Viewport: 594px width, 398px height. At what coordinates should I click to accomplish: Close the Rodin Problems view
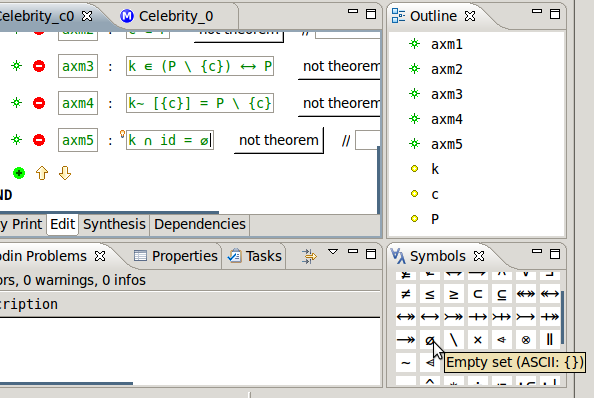pyautogui.click(x=100, y=256)
